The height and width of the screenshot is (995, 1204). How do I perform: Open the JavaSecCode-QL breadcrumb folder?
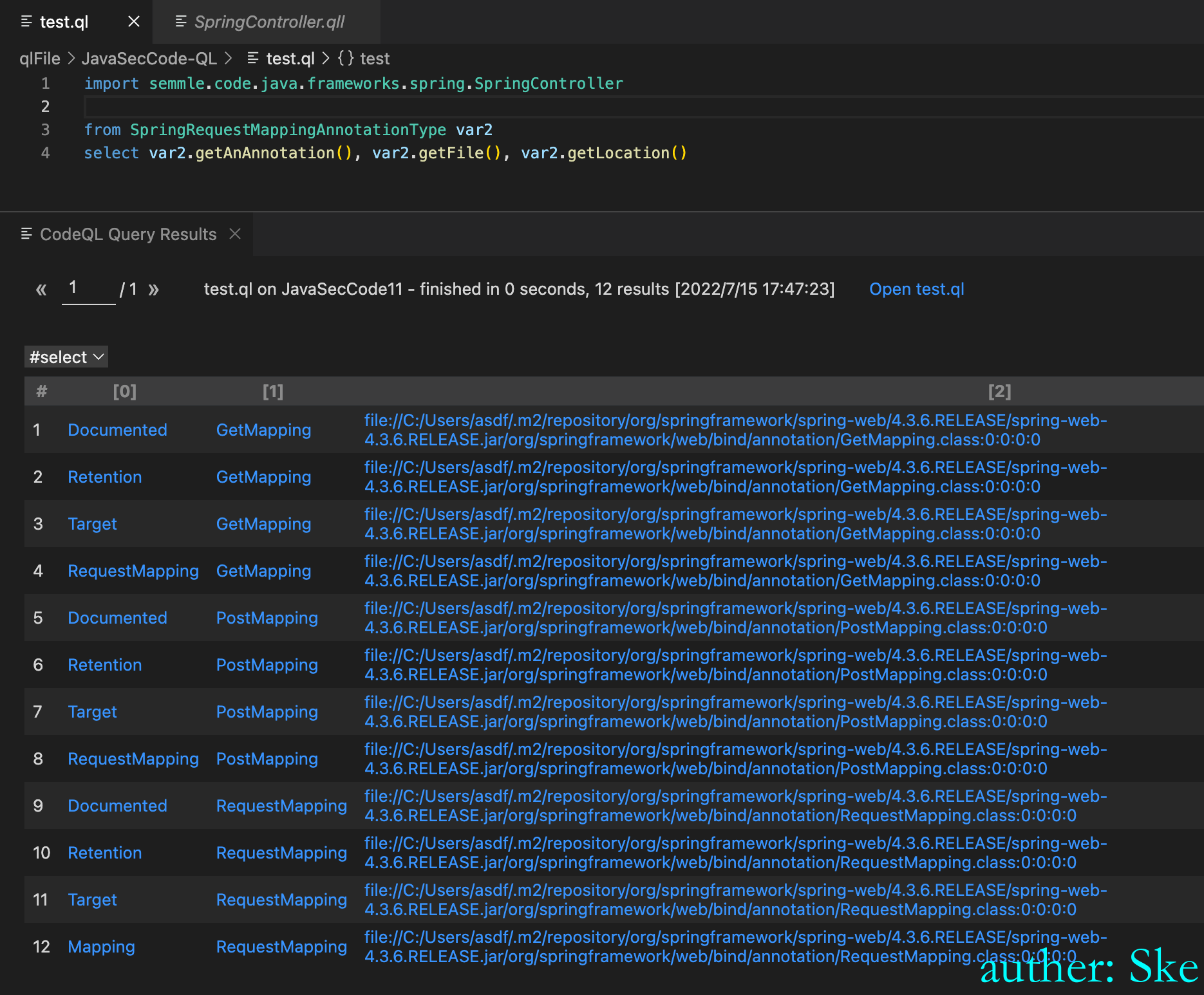(x=149, y=59)
